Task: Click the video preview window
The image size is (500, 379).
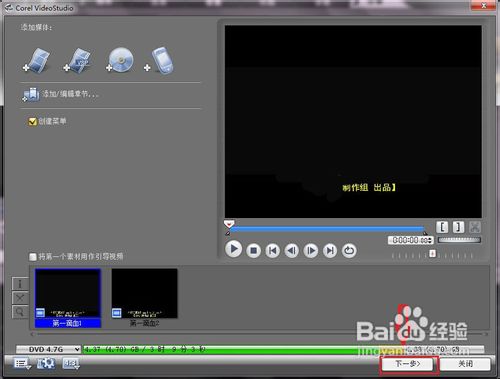Action: pyautogui.click(x=353, y=122)
